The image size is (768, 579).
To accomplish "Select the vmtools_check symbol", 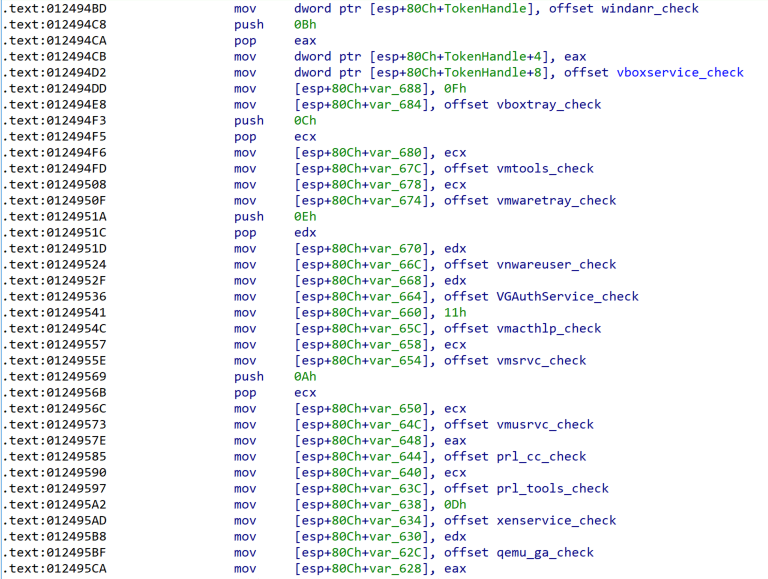I will click(x=545, y=169).
